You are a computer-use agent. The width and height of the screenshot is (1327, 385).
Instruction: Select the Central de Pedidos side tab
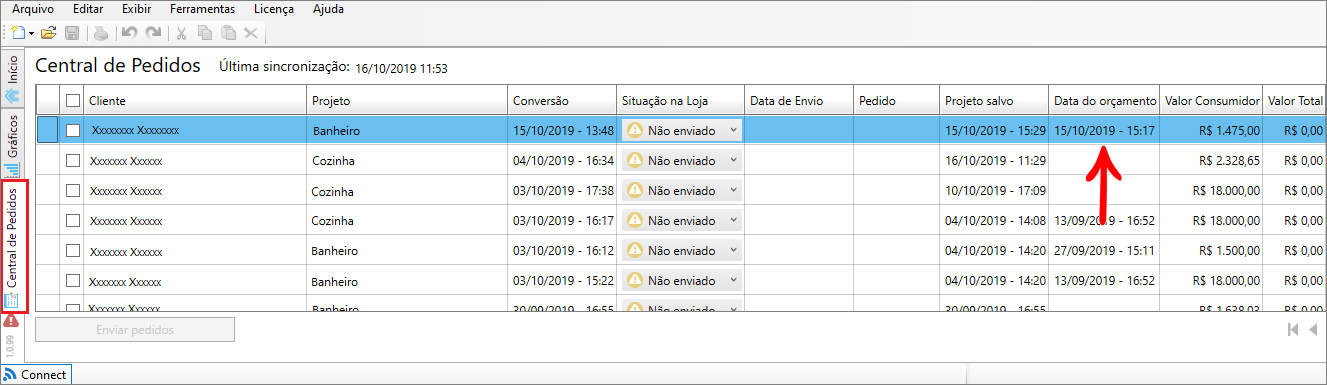[13, 247]
